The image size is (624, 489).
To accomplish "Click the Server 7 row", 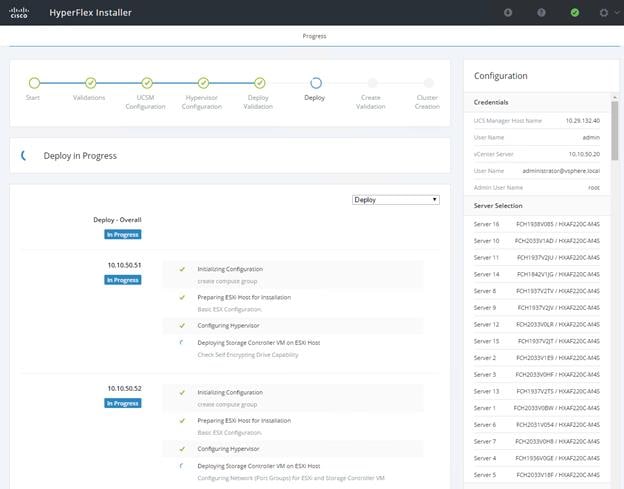I will pos(536,442).
